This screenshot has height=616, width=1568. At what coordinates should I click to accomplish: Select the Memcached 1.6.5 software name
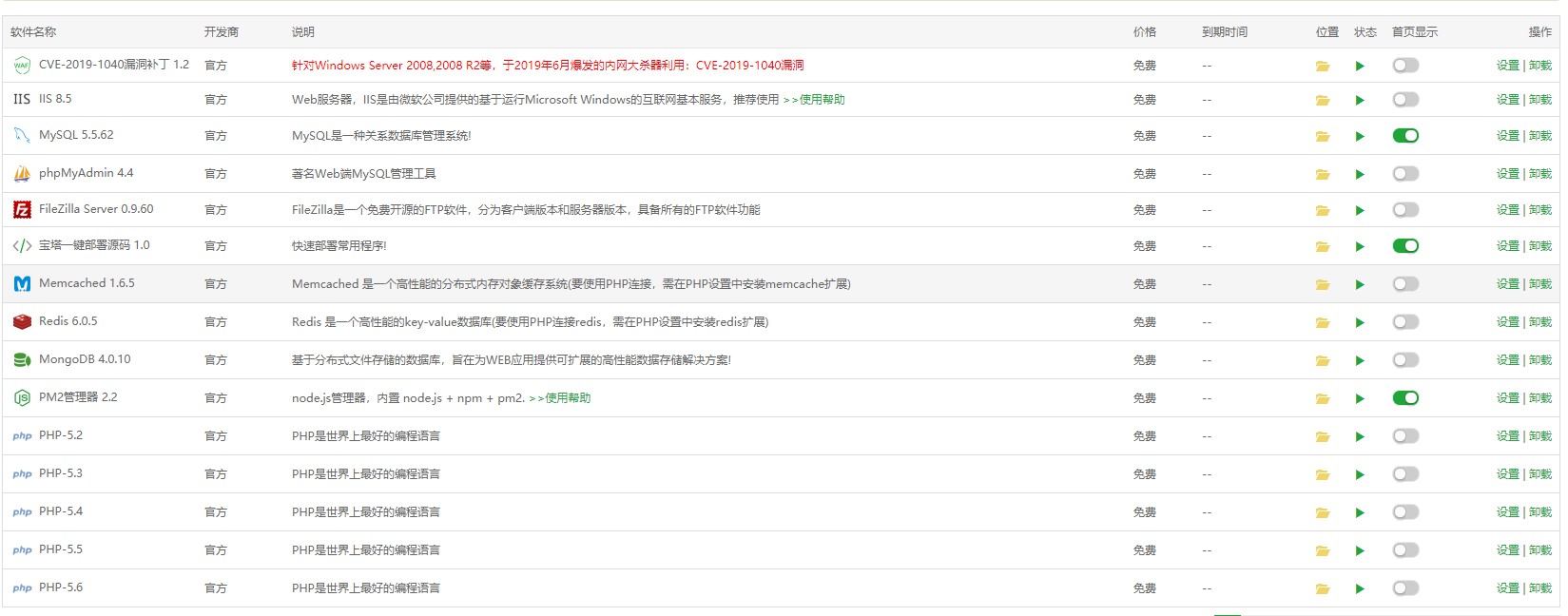tap(87, 283)
